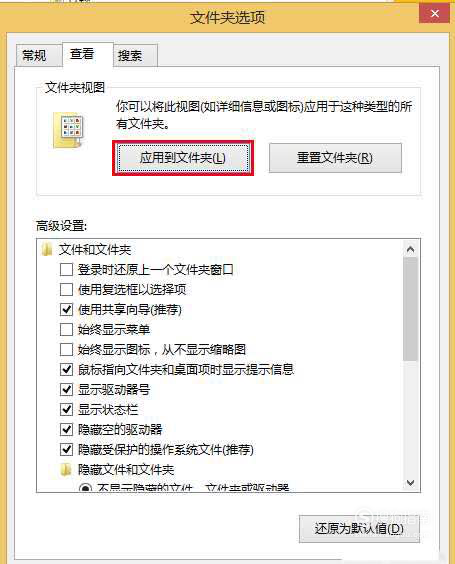Uncheck 显示驱动器号 checkbox
Image resolution: width=455 pixels, height=564 pixels.
[x=66, y=390]
